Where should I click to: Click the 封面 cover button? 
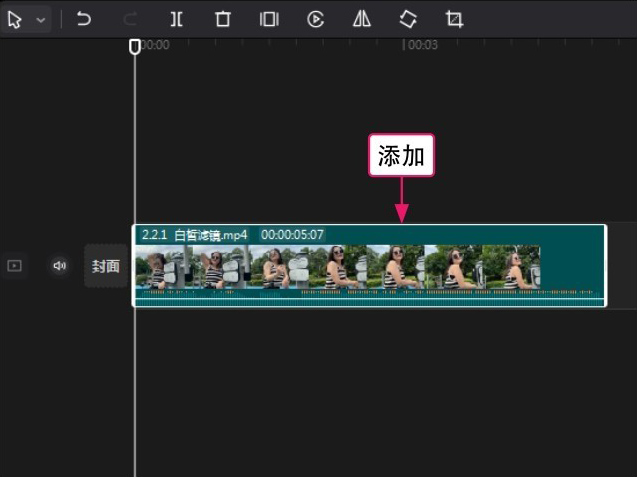click(x=106, y=266)
